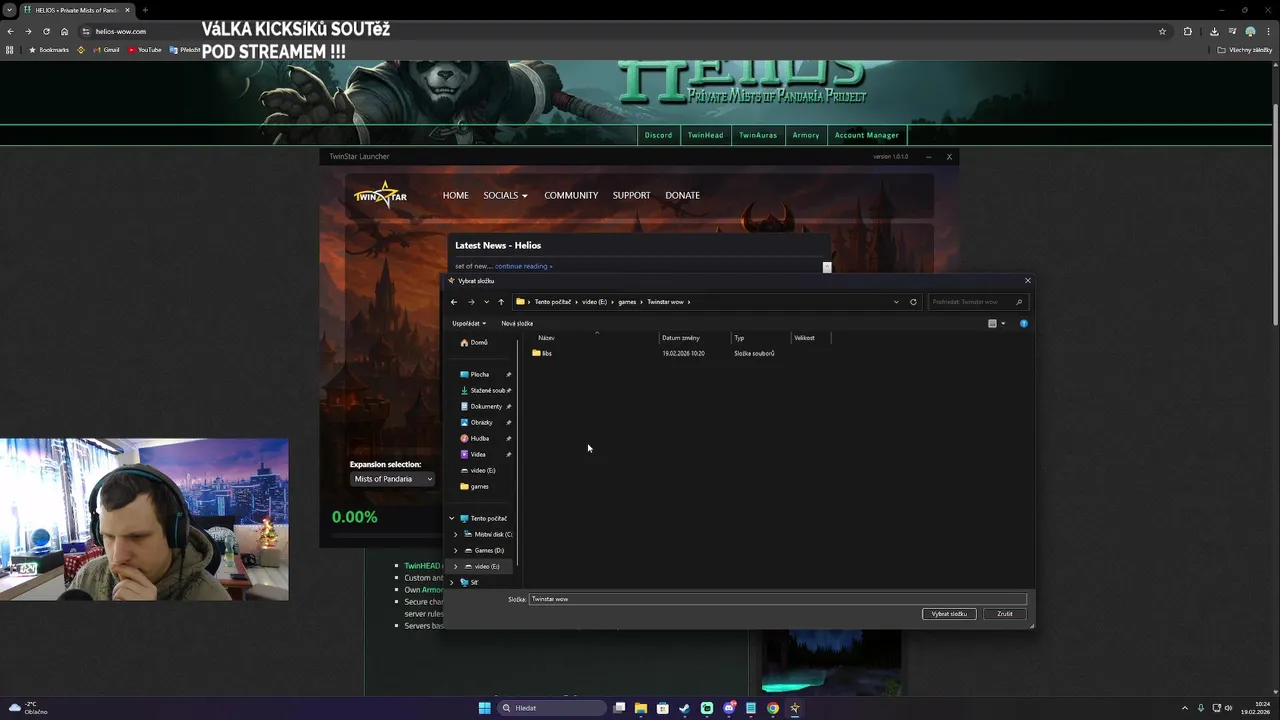Open COMMUNITY in the TwinStar Launcher
1280x720 pixels.
click(x=571, y=195)
